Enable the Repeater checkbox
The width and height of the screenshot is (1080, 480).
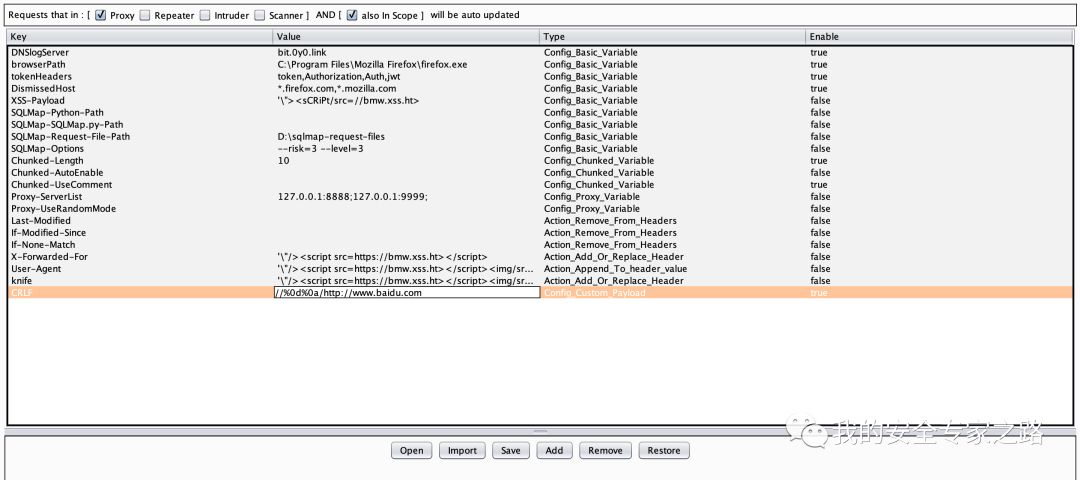click(x=145, y=15)
